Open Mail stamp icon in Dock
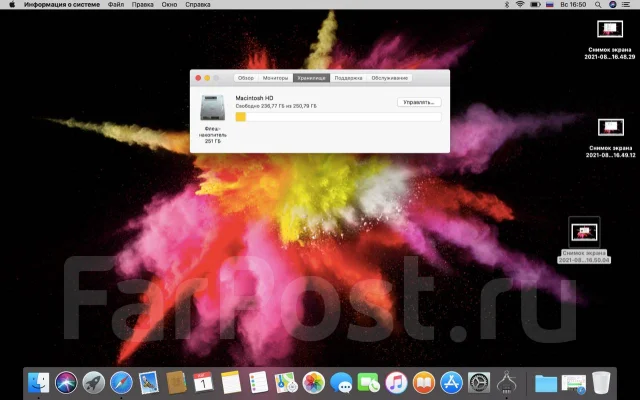 (x=148, y=383)
